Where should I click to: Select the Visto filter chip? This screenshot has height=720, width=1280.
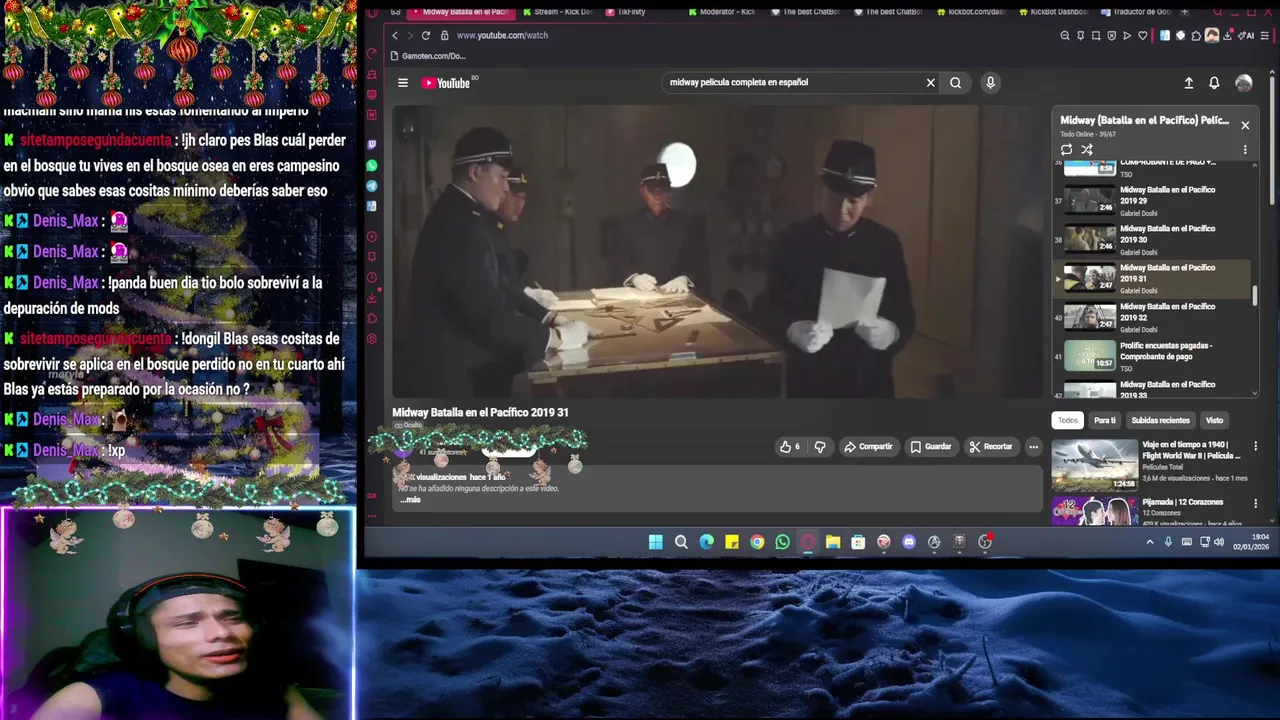[1214, 421]
